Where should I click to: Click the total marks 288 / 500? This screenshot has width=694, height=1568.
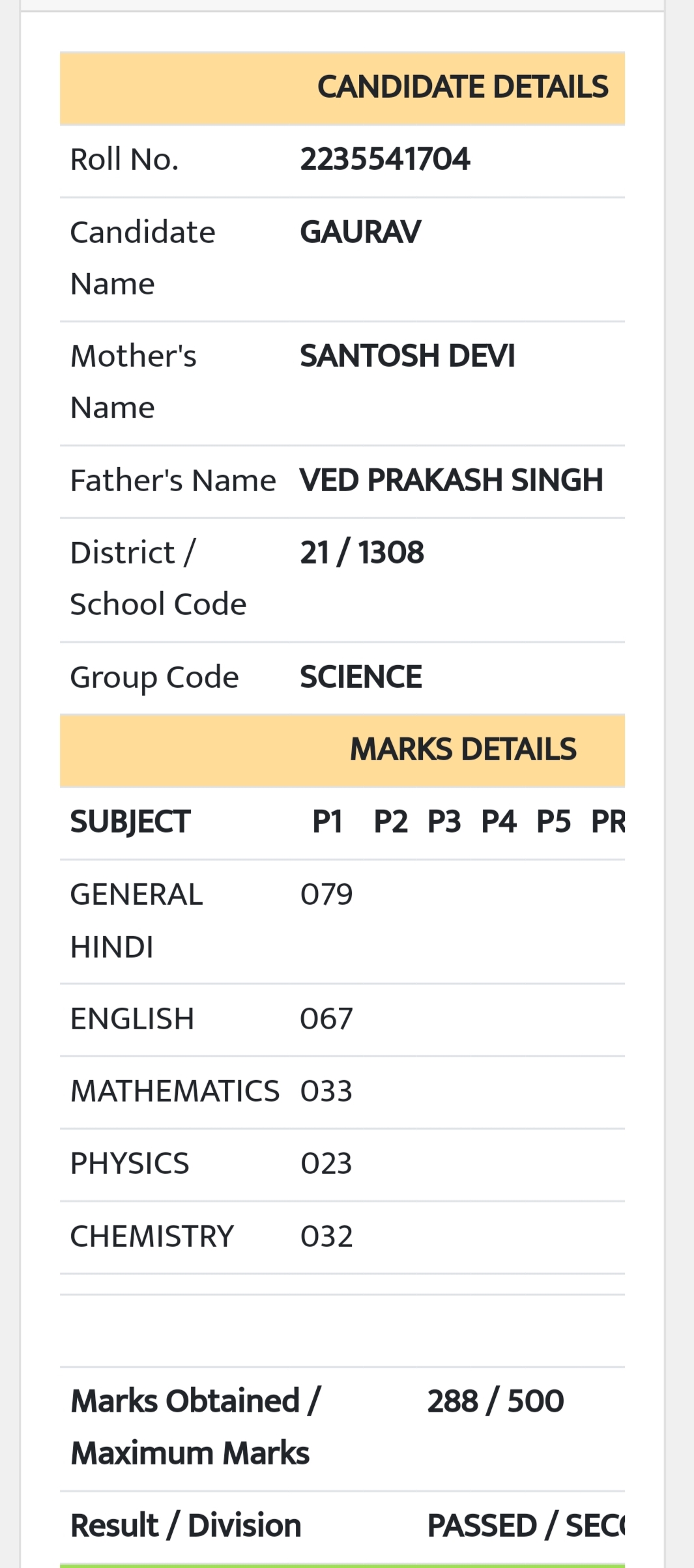click(495, 1401)
